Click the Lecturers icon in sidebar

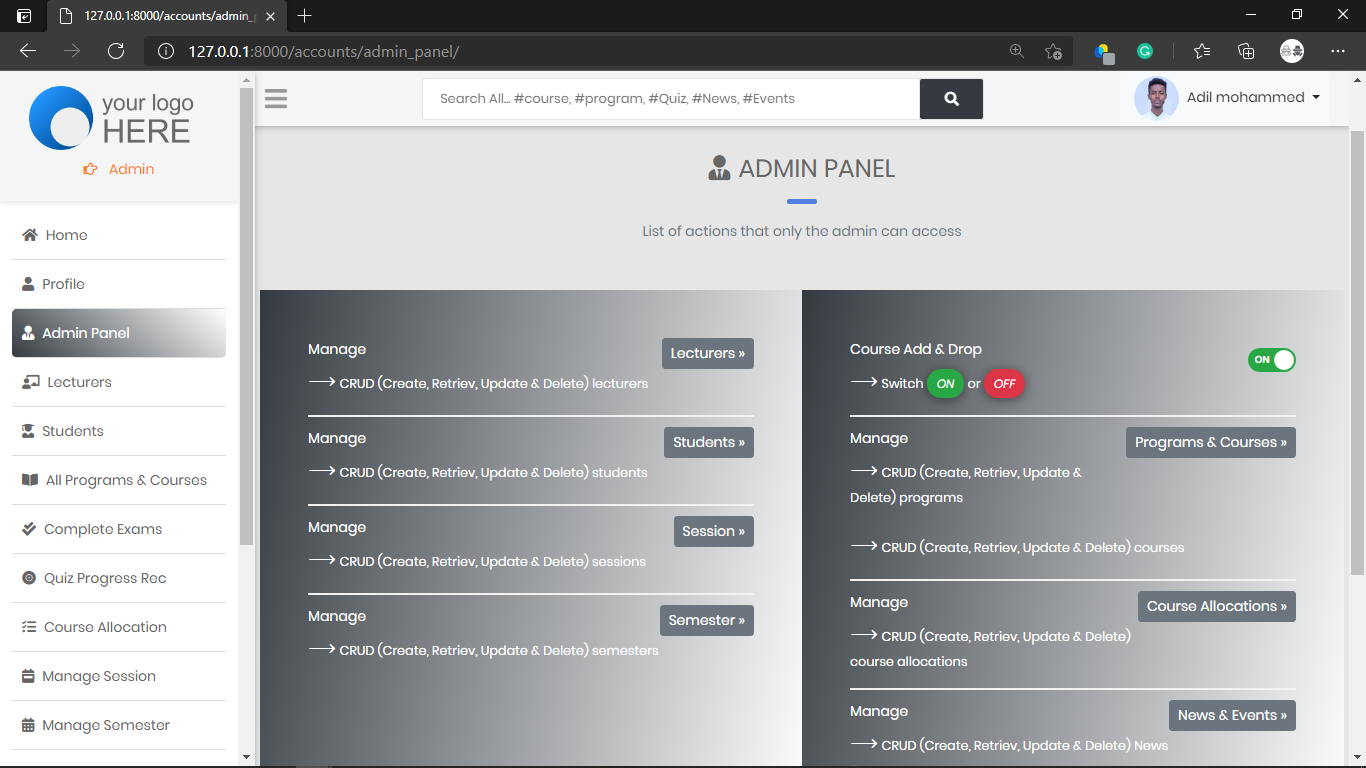point(30,382)
